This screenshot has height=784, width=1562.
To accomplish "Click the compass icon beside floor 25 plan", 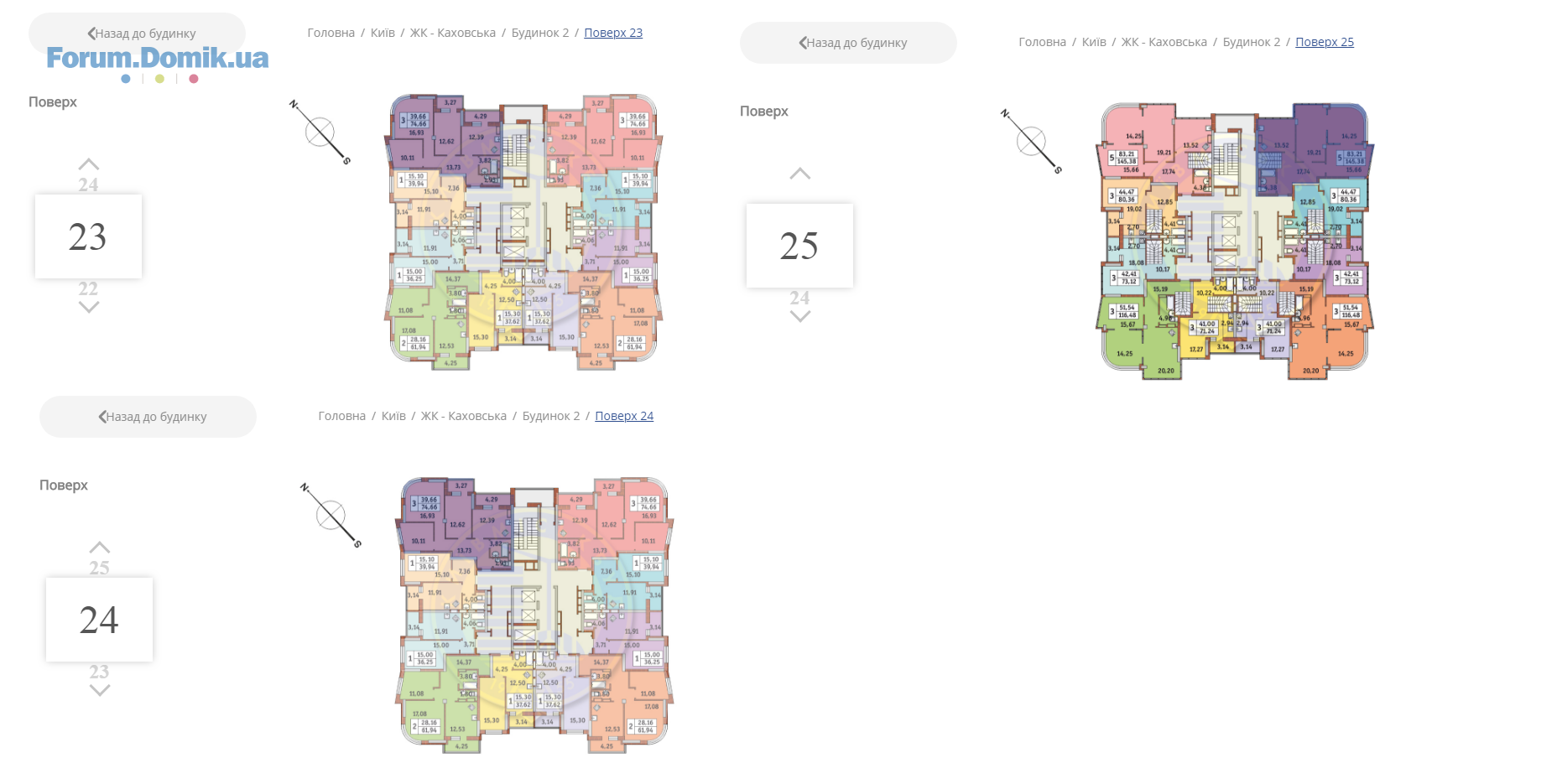I will tap(1031, 142).
